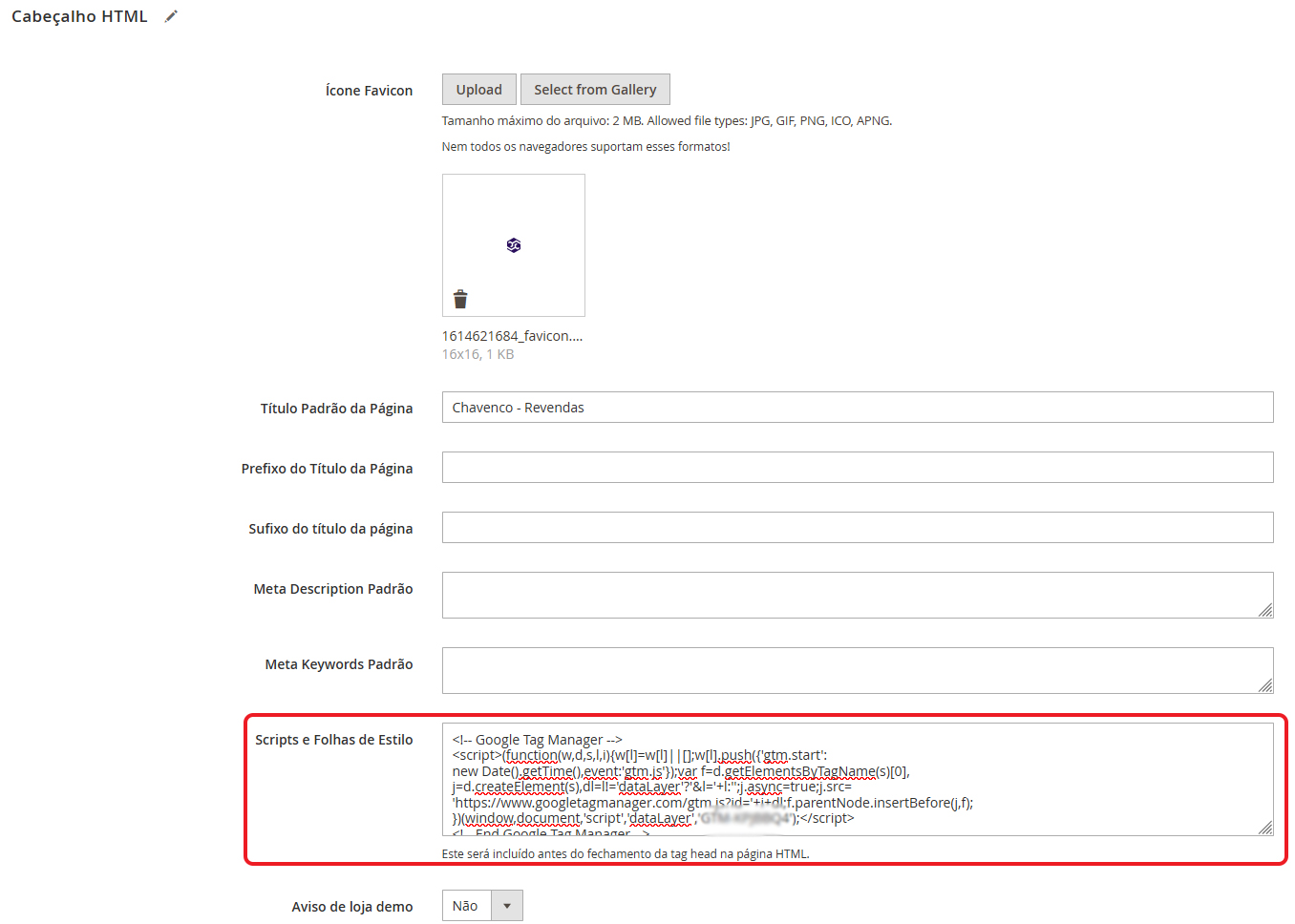Click into Scripts e Folhas de Estilo textarea
1295x924 pixels.
coord(858,779)
